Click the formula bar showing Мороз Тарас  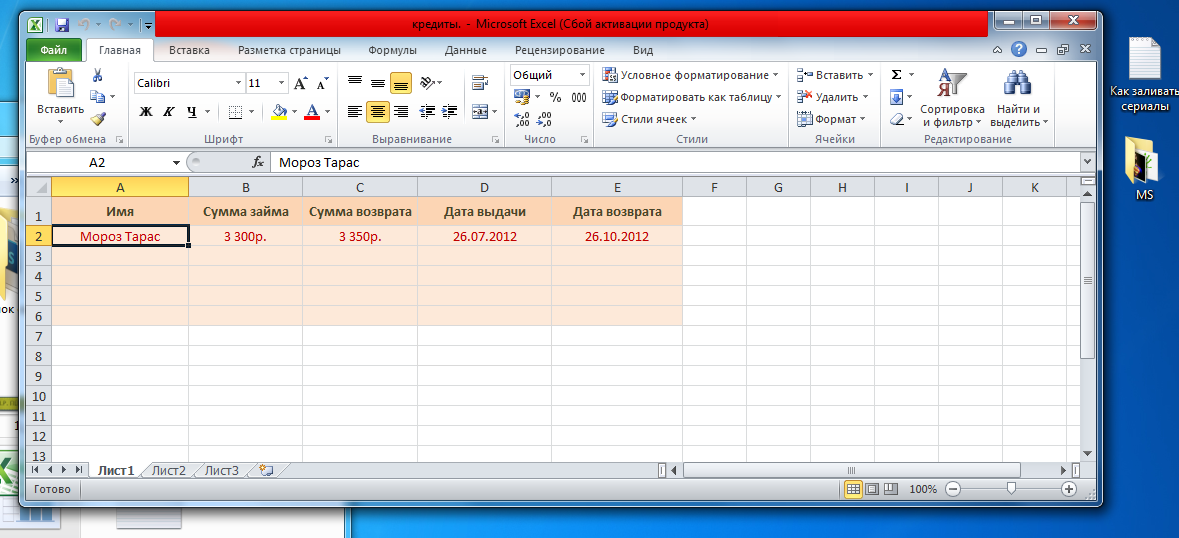point(674,162)
